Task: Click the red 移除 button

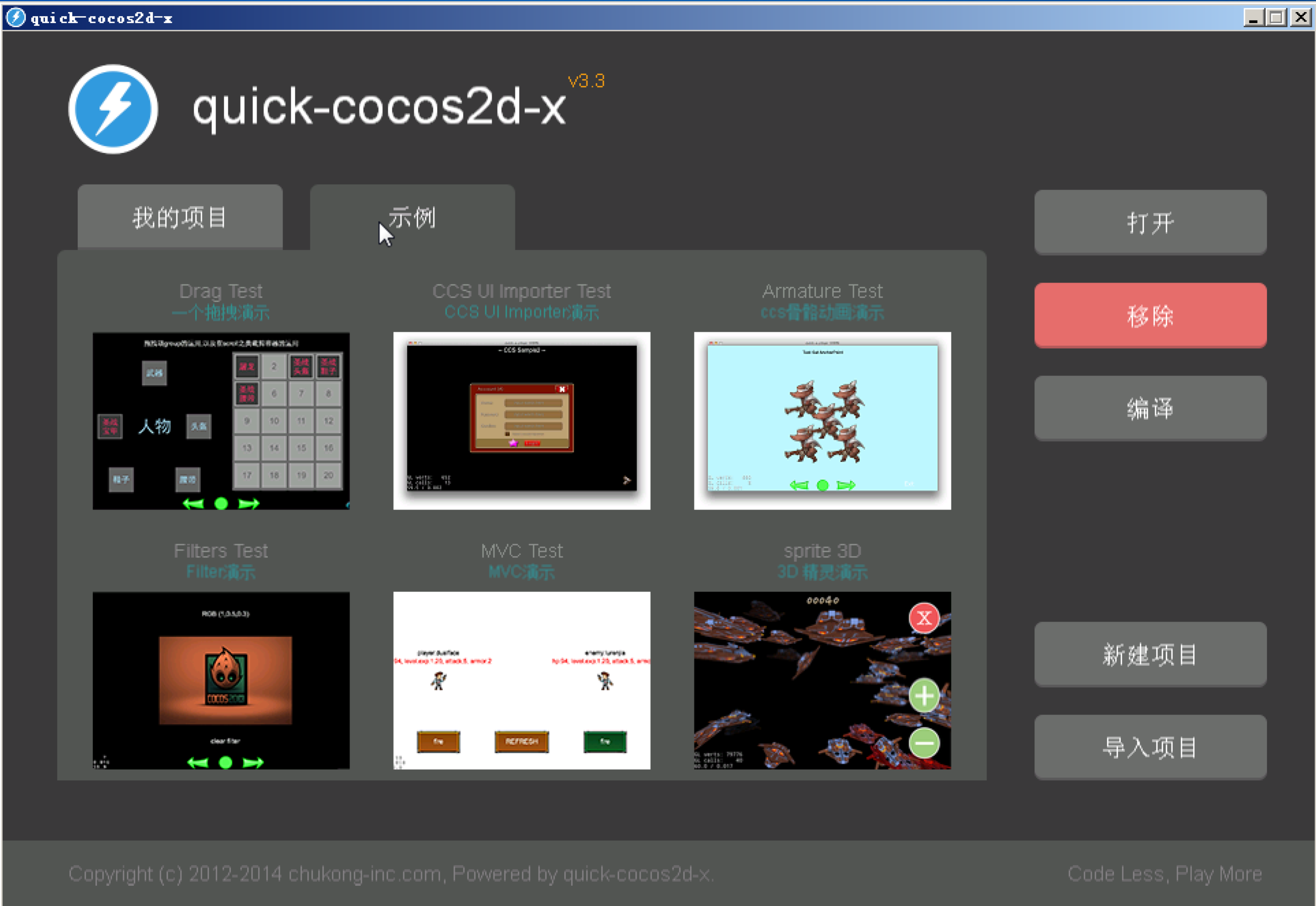Action: [1150, 315]
